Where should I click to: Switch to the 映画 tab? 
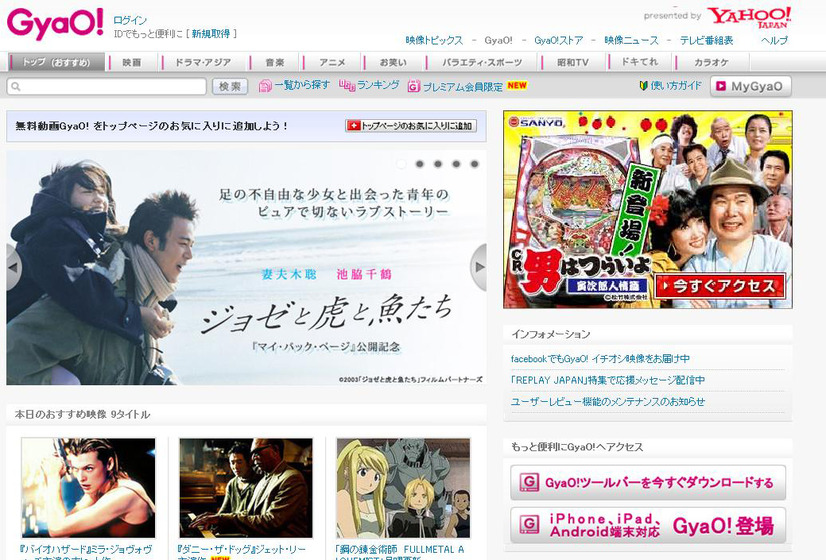click(132, 62)
